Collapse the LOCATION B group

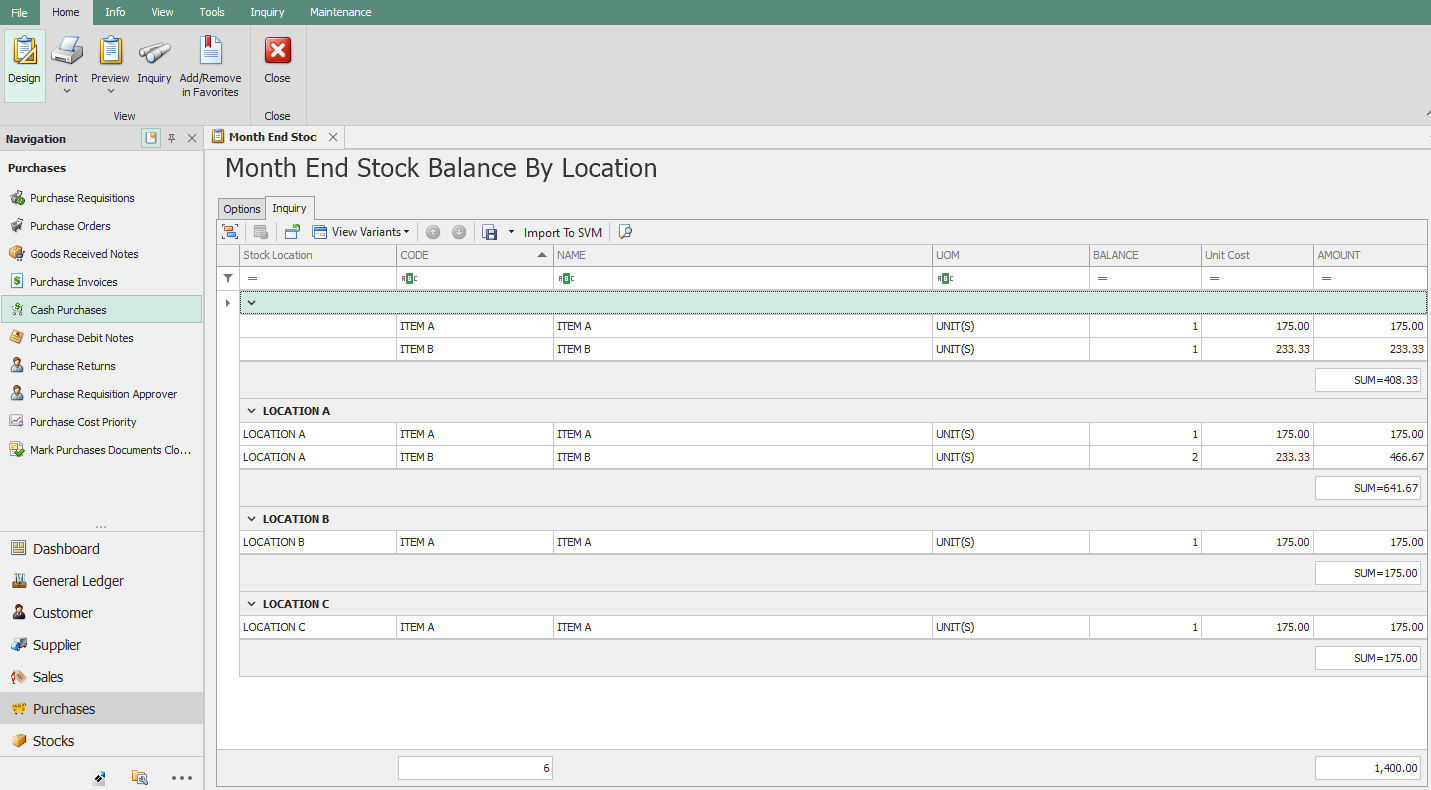[x=251, y=519]
